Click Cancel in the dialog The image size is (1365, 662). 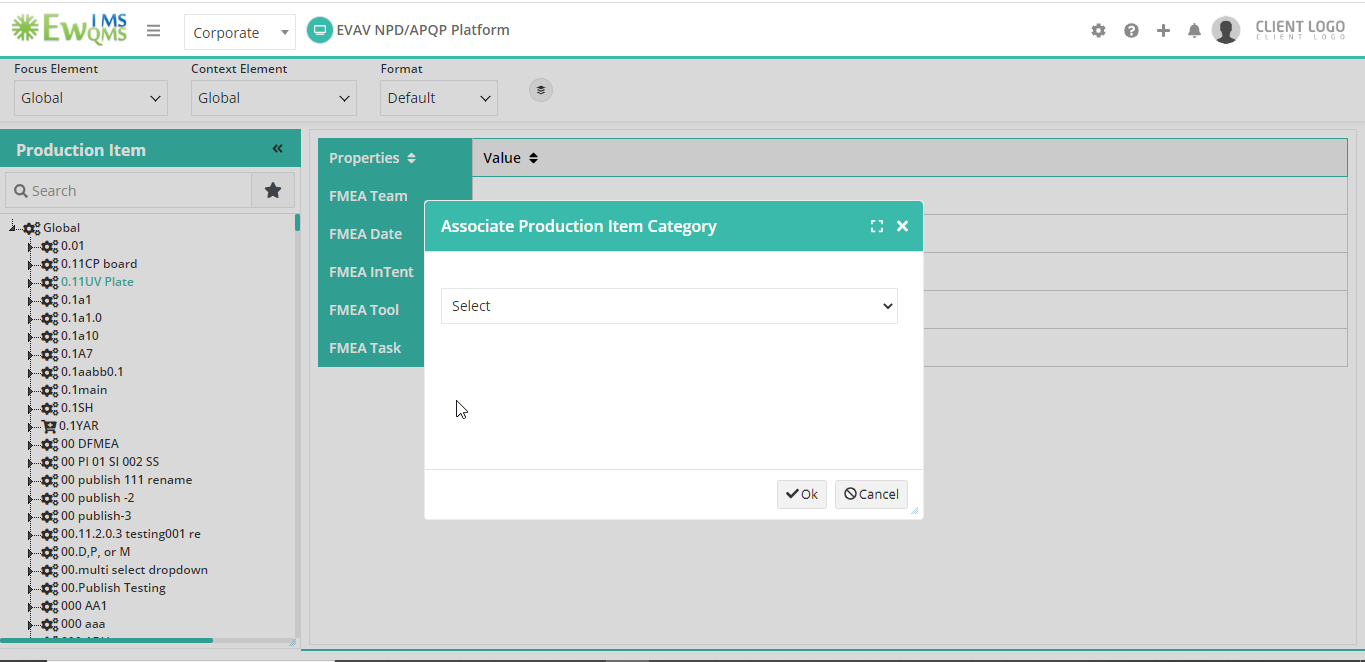871,494
